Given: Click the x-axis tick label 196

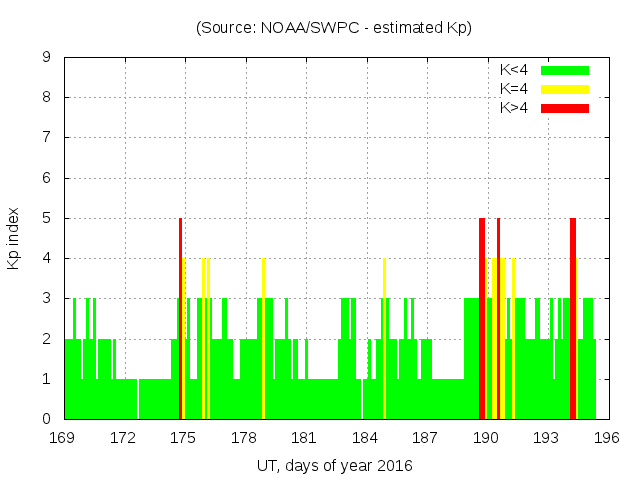Looking at the screenshot, I should click(607, 438).
